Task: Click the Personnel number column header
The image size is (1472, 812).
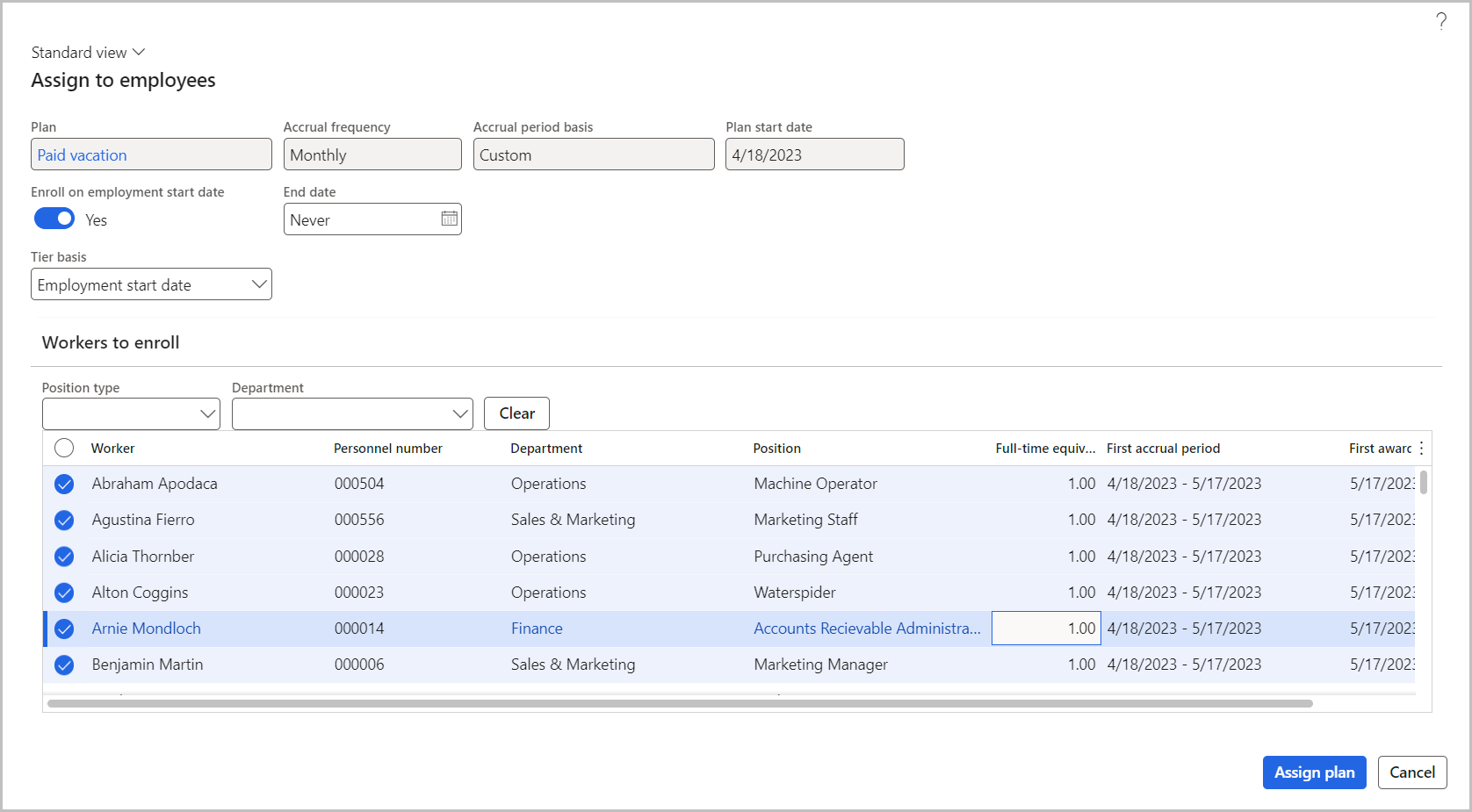Action: coord(388,449)
